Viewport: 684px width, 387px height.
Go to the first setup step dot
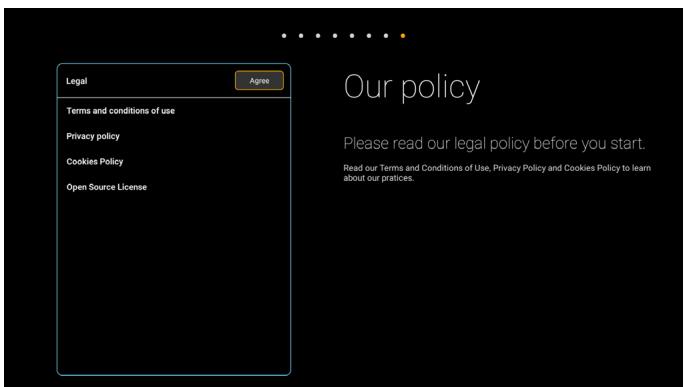tap(284, 36)
